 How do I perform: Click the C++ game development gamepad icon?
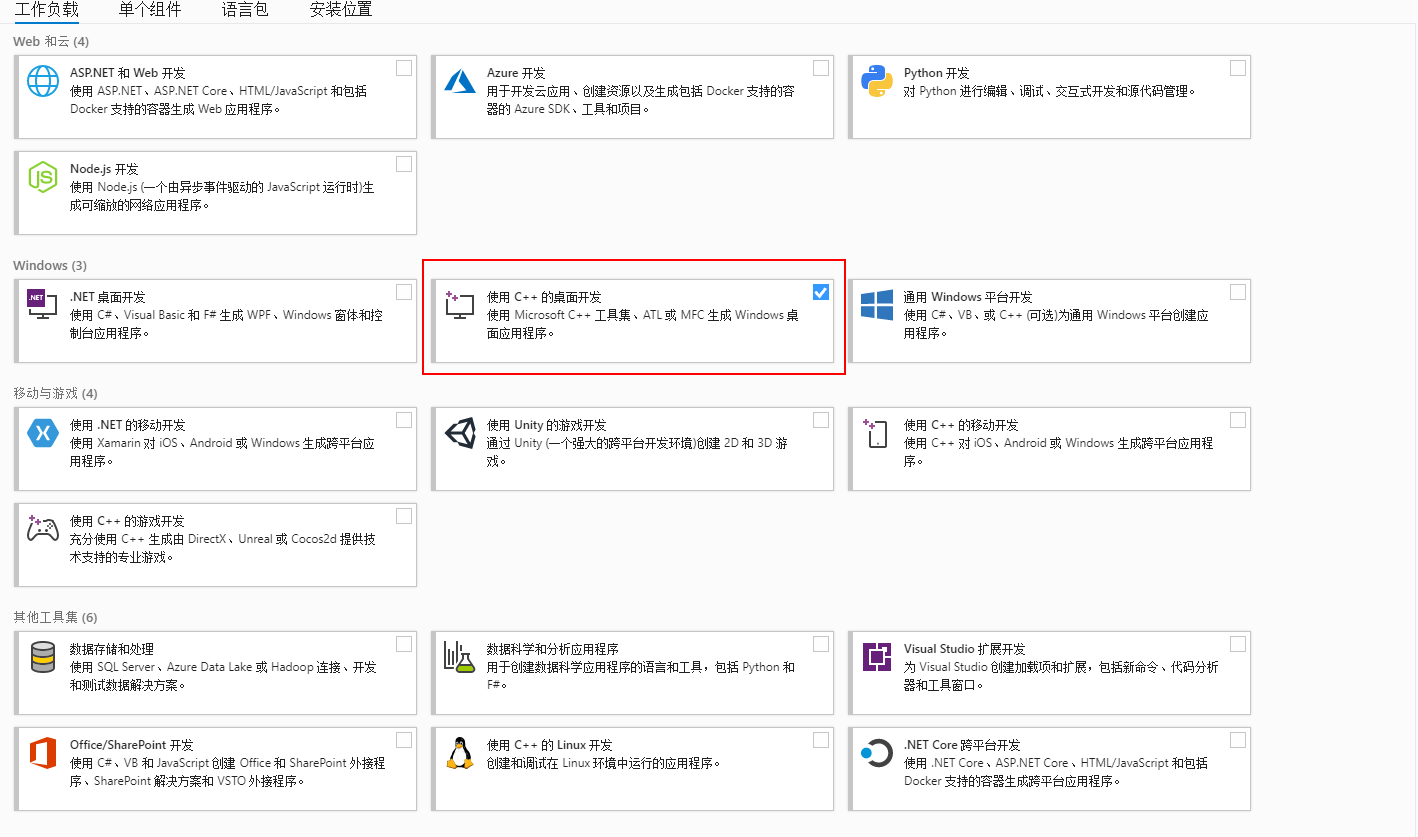[x=43, y=529]
